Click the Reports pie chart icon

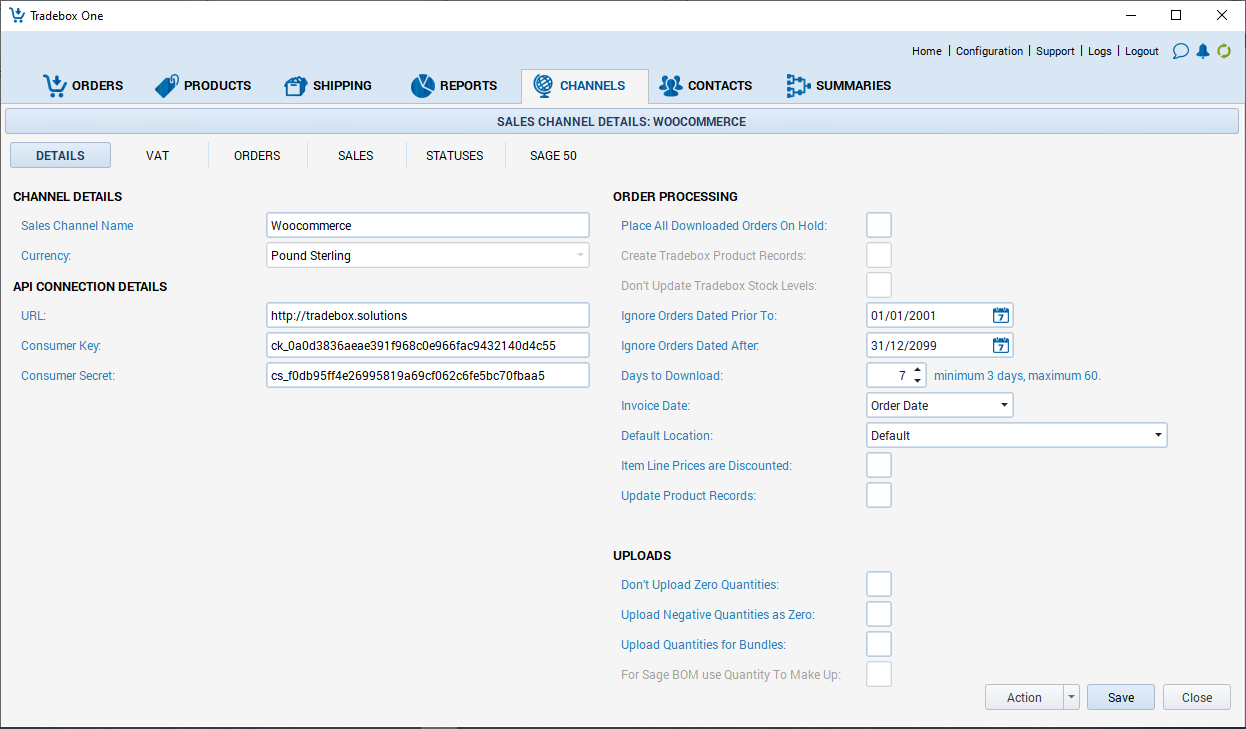coord(422,86)
